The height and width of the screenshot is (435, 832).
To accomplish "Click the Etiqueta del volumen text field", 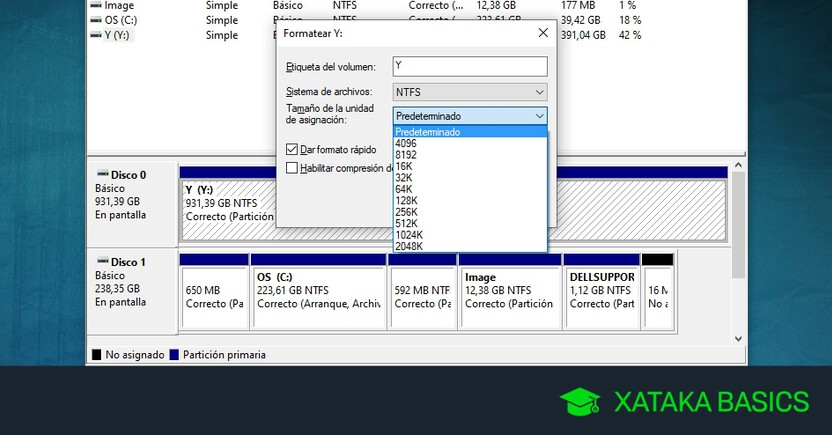I will coord(470,66).
